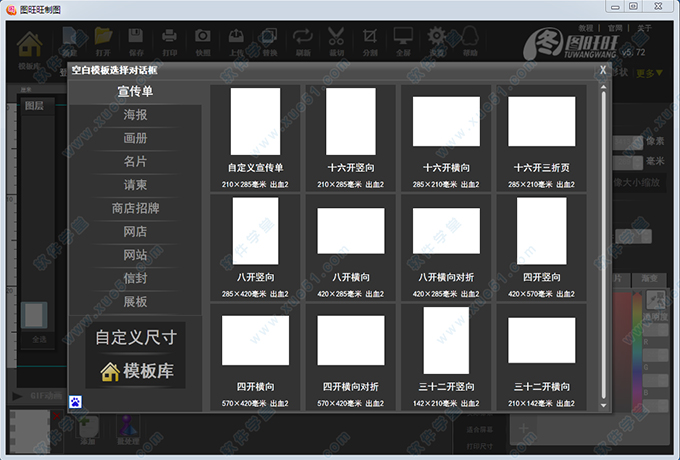The image size is (680, 460).
Task: Click the 快照 camera toolbar icon
Action: [203, 36]
